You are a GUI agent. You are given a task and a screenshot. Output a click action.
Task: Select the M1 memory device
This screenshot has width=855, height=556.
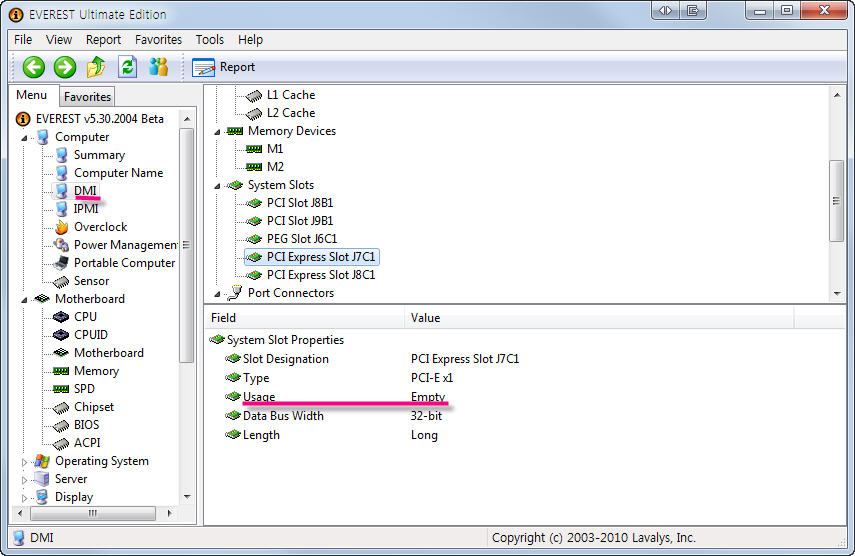coord(275,149)
